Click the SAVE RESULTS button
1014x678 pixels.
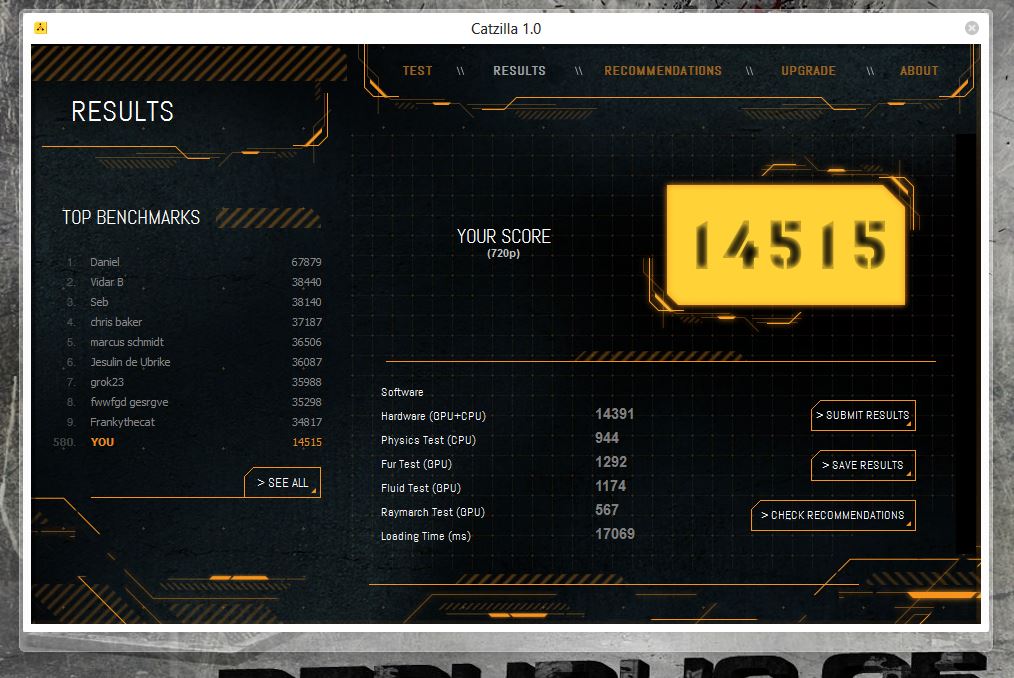[863, 465]
